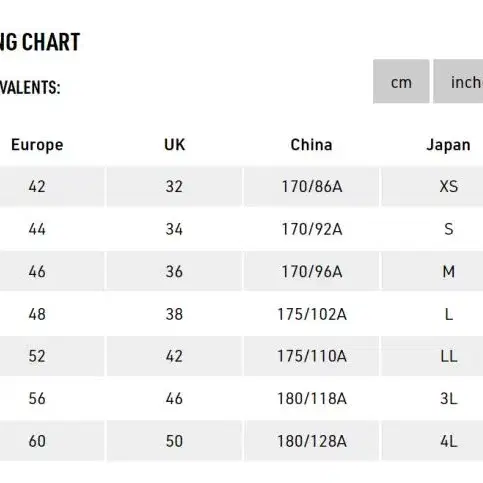The image size is (483, 483).
Task: Click the Japan column header
Action: point(448,145)
